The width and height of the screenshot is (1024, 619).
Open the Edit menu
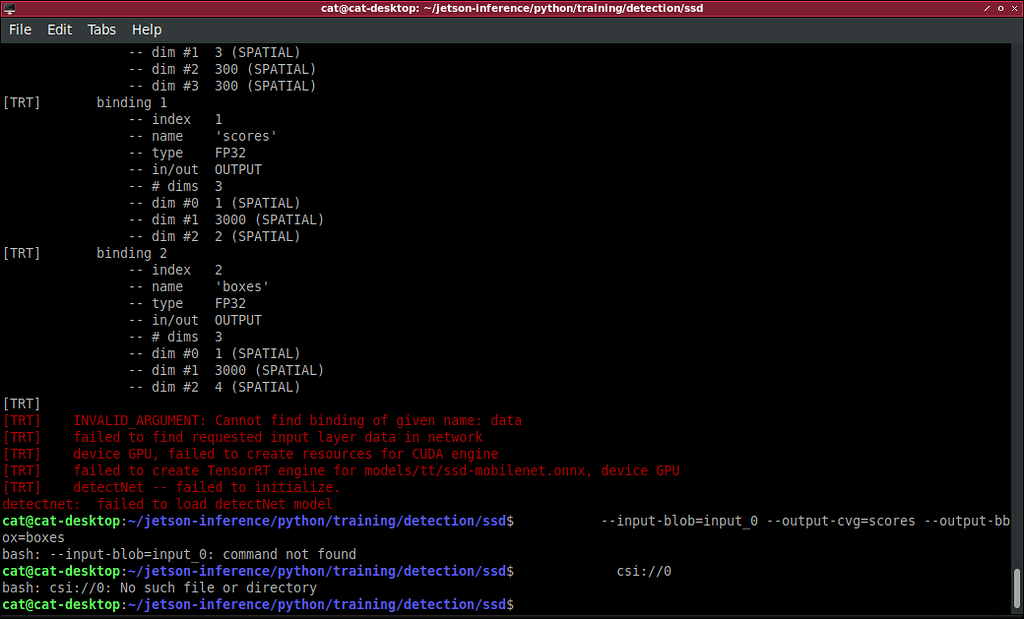(59, 29)
